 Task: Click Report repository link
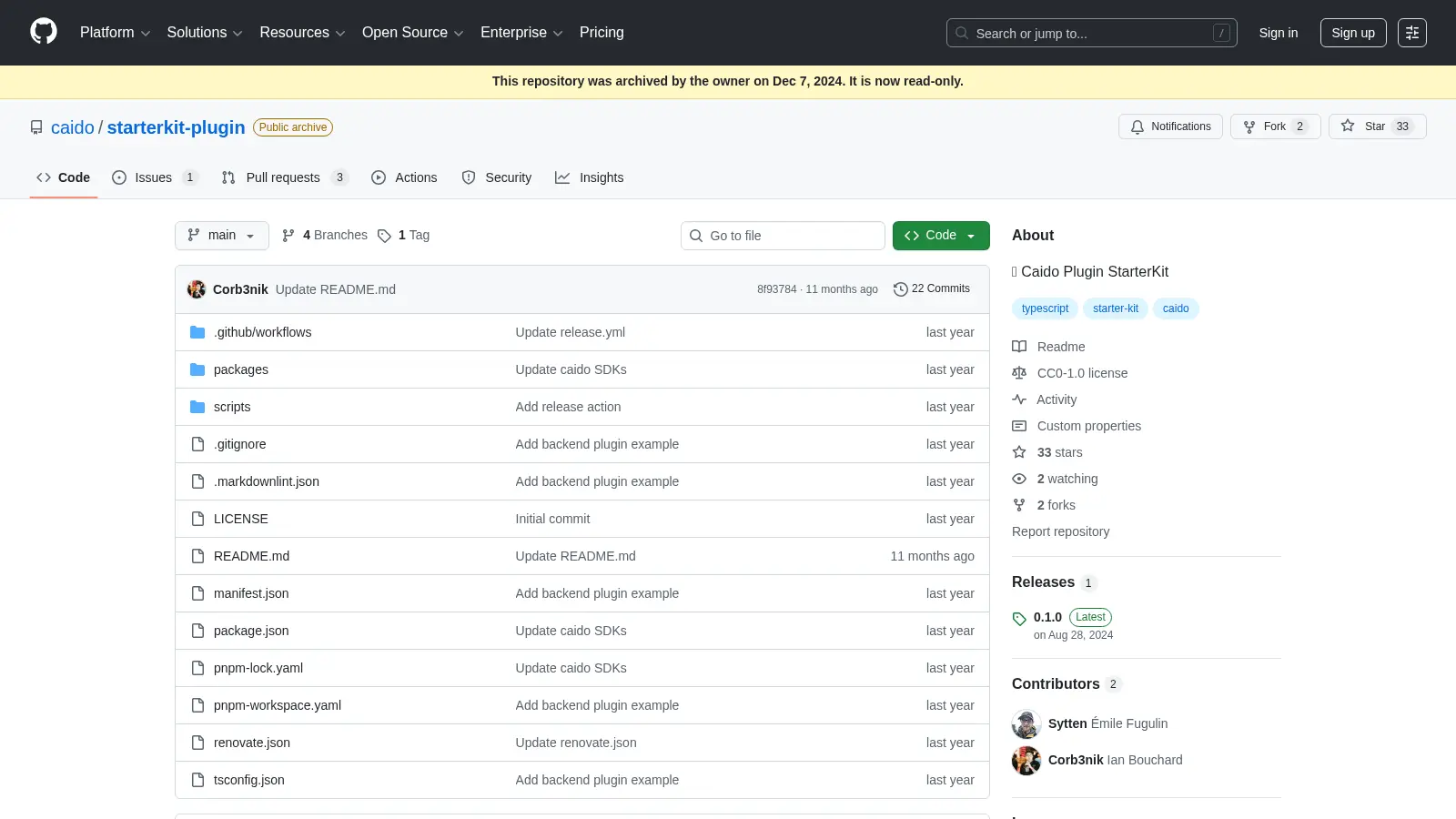(x=1060, y=531)
